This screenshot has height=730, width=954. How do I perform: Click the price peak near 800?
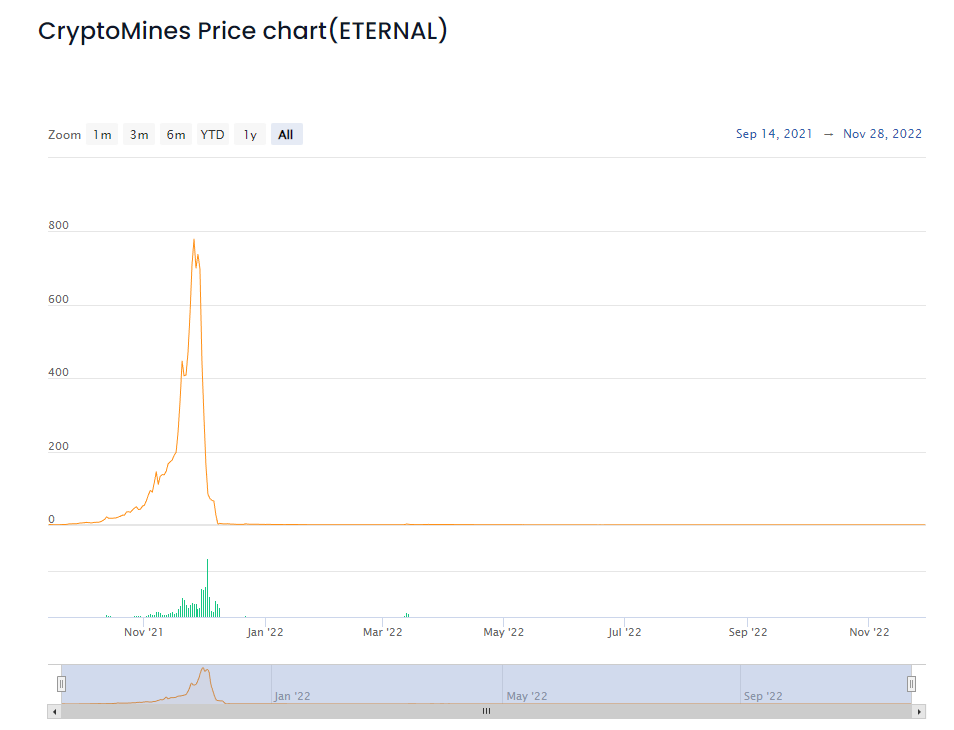pyautogui.click(x=194, y=240)
